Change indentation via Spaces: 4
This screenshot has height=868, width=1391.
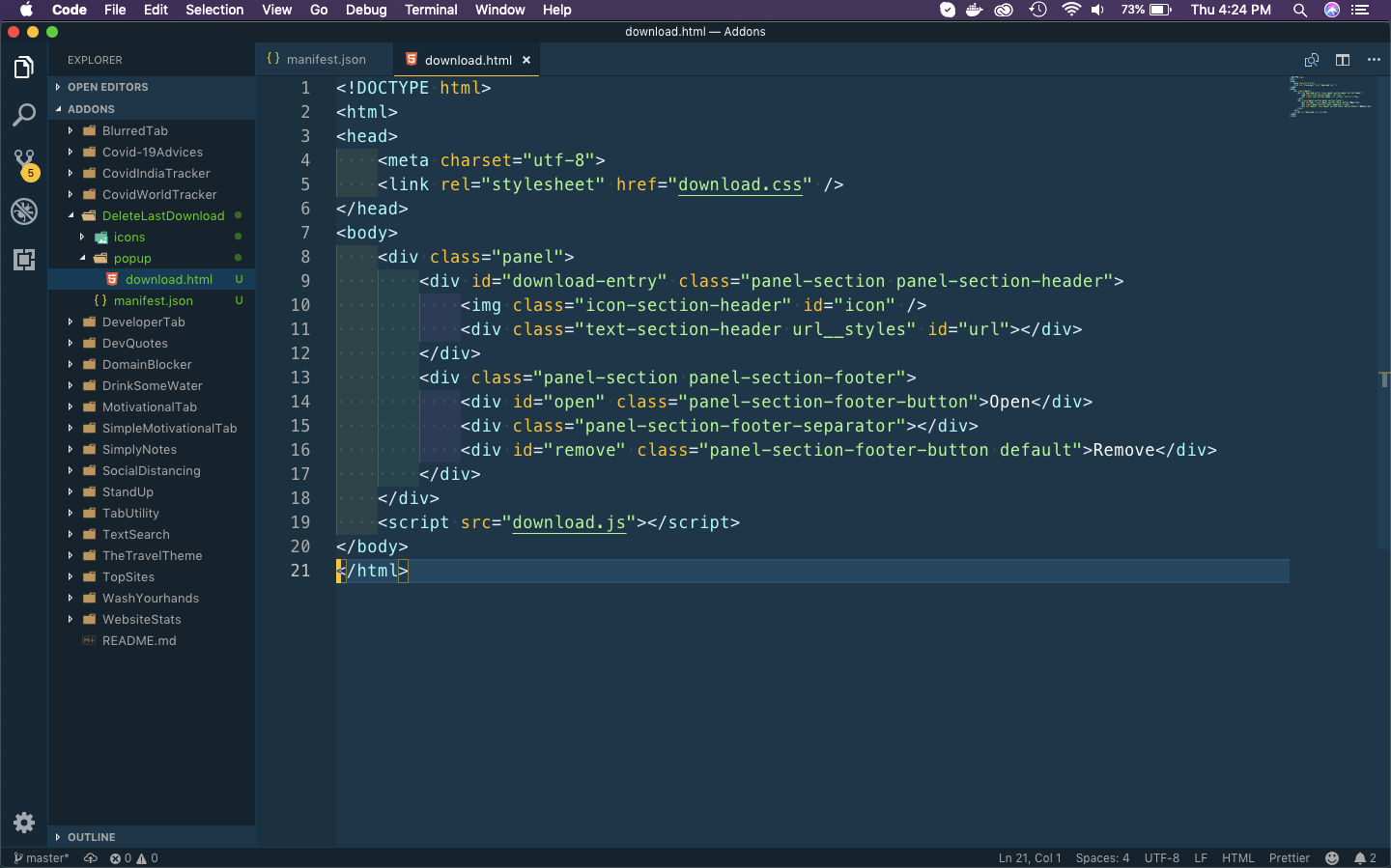(x=1102, y=858)
